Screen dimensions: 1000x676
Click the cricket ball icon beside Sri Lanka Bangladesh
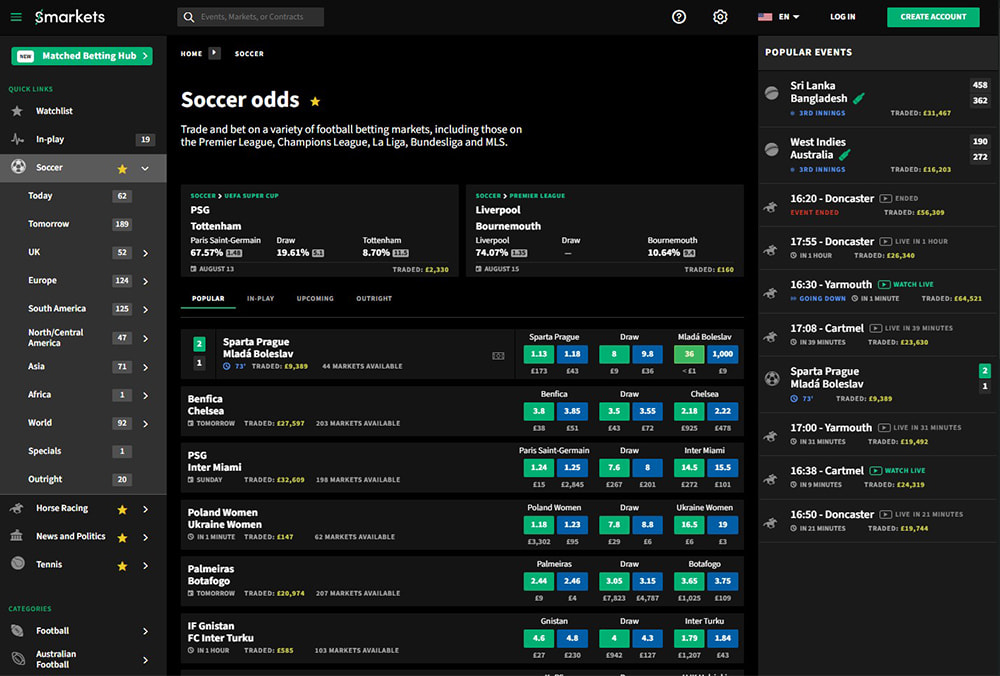772,93
